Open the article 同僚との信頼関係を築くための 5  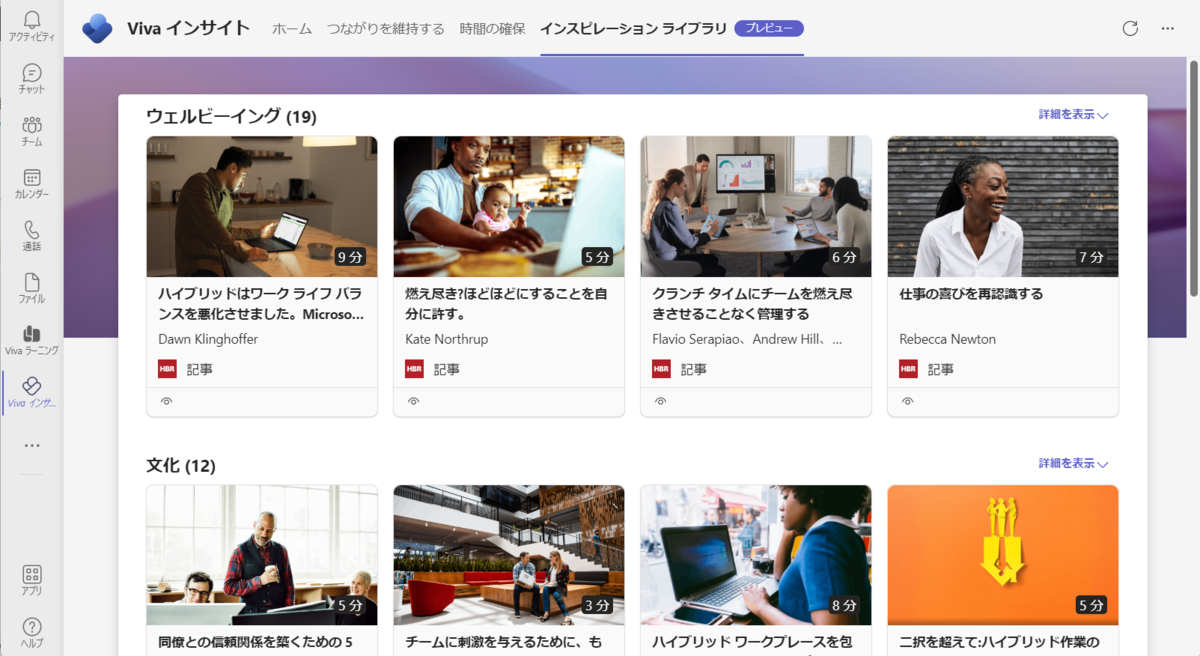tap(255, 642)
